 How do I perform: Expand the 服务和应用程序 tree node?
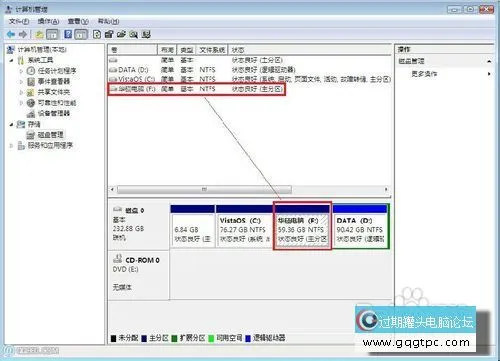click(x=12, y=146)
